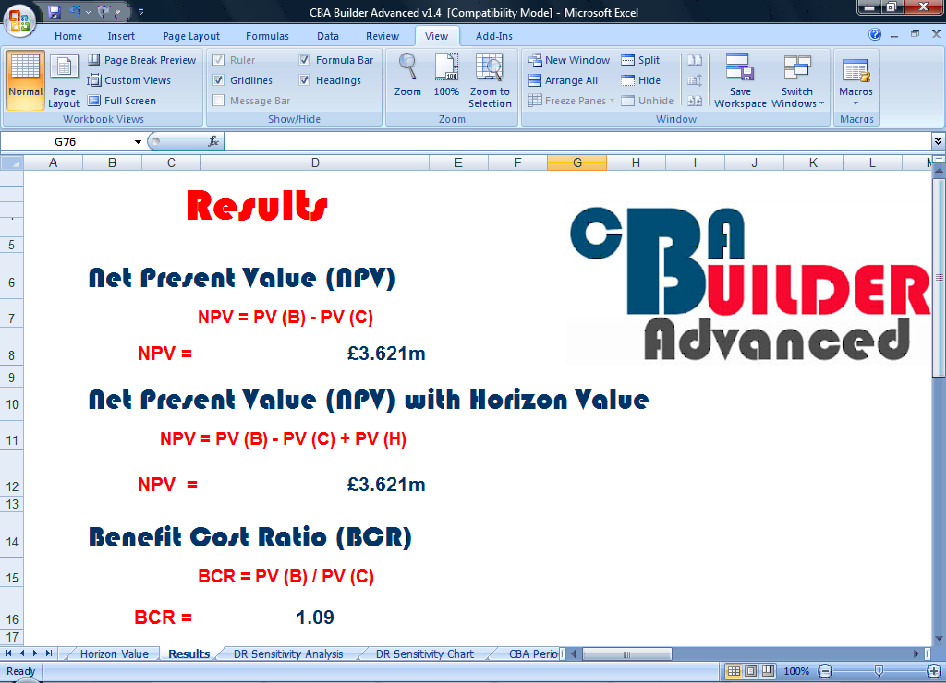Click the Office button logo
The width and height of the screenshot is (946, 683).
point(20,20)
